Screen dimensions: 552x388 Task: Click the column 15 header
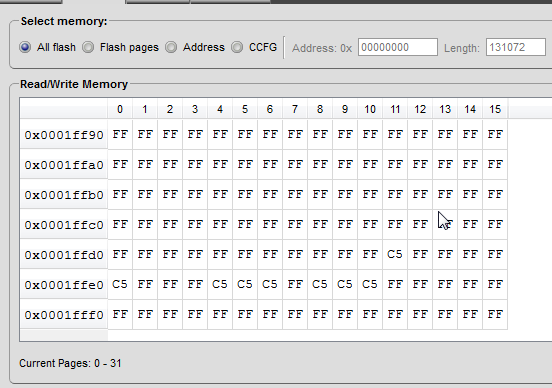click(495, 109)
